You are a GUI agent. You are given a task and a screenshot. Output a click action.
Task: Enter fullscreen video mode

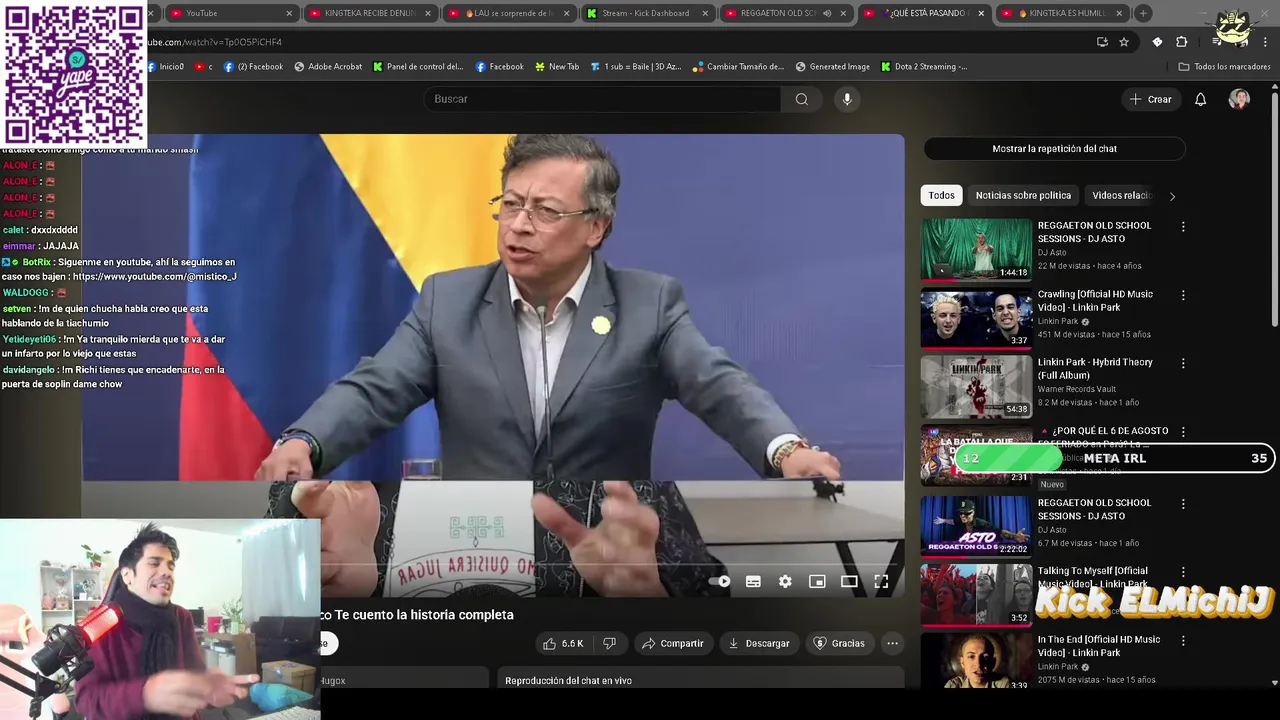click(881, 581)
